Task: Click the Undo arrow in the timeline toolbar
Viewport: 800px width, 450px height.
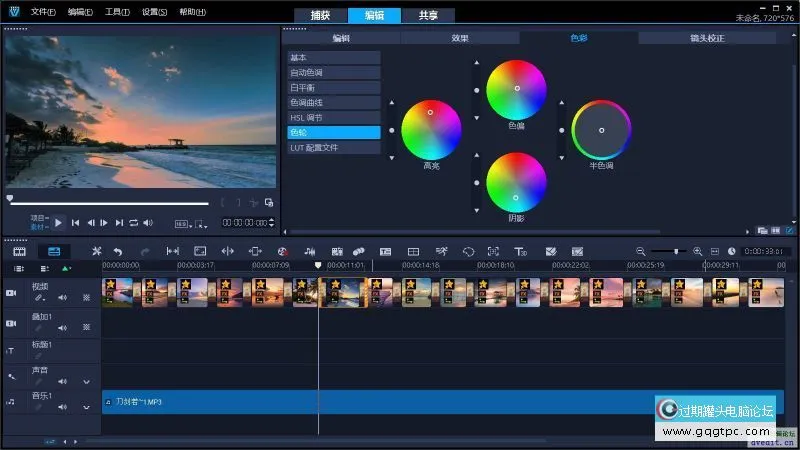Action: tap(118, 251)
